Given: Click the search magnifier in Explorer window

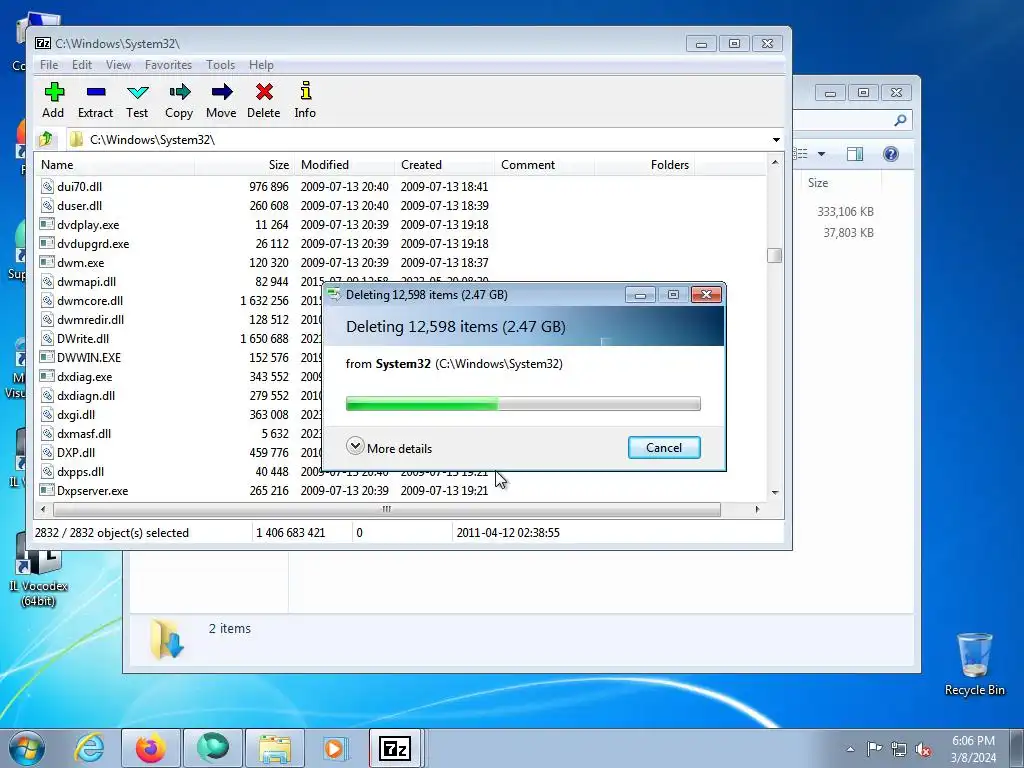Looking at the screenshot, I should pos(900,120).
